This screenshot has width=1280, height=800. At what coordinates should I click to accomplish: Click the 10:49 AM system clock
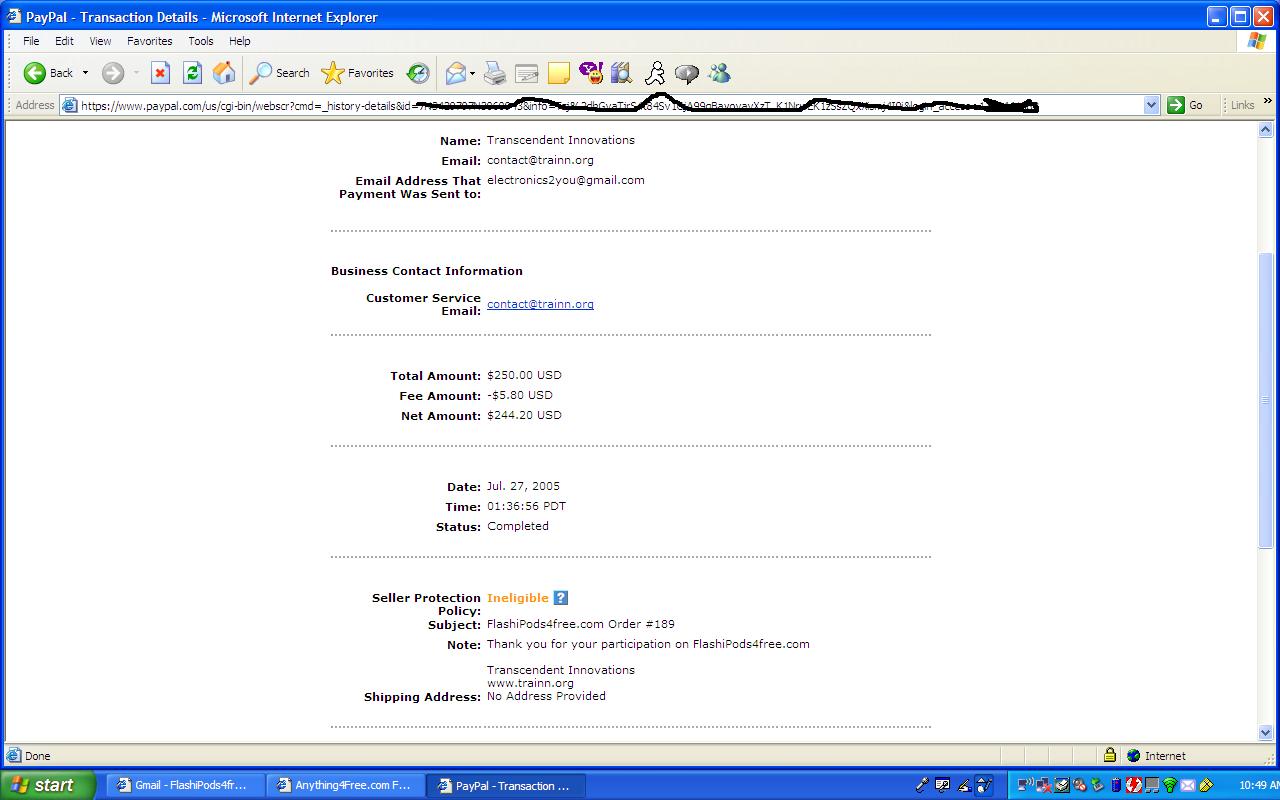1259,785
